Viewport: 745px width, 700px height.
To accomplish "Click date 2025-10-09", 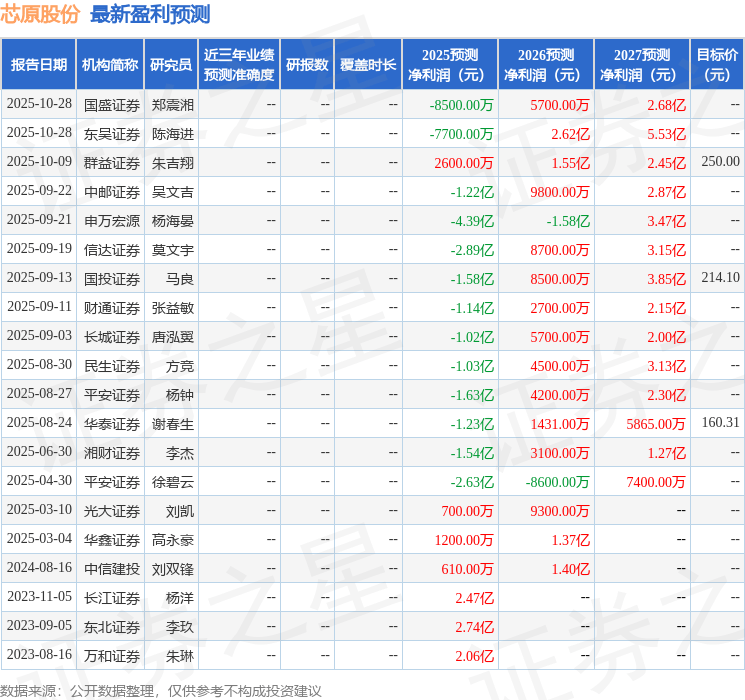I will click(39, 162).
